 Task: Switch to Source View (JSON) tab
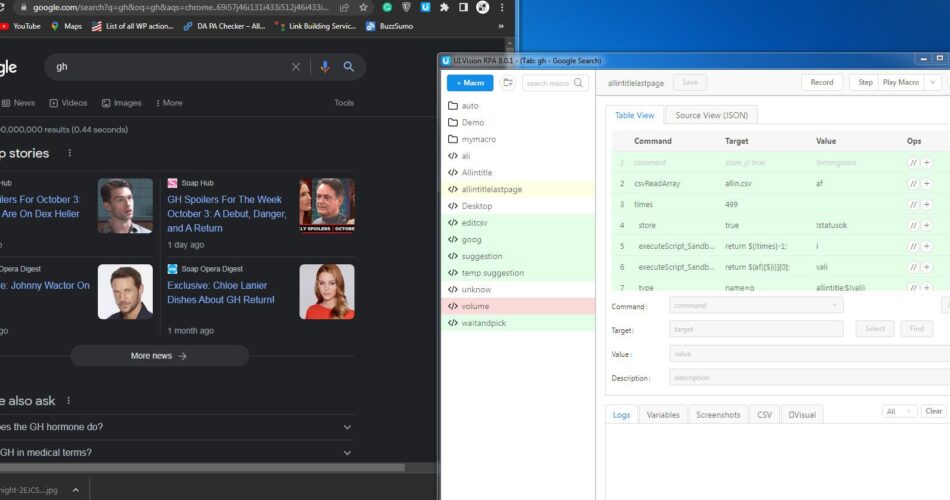click(x=711, y=116)
